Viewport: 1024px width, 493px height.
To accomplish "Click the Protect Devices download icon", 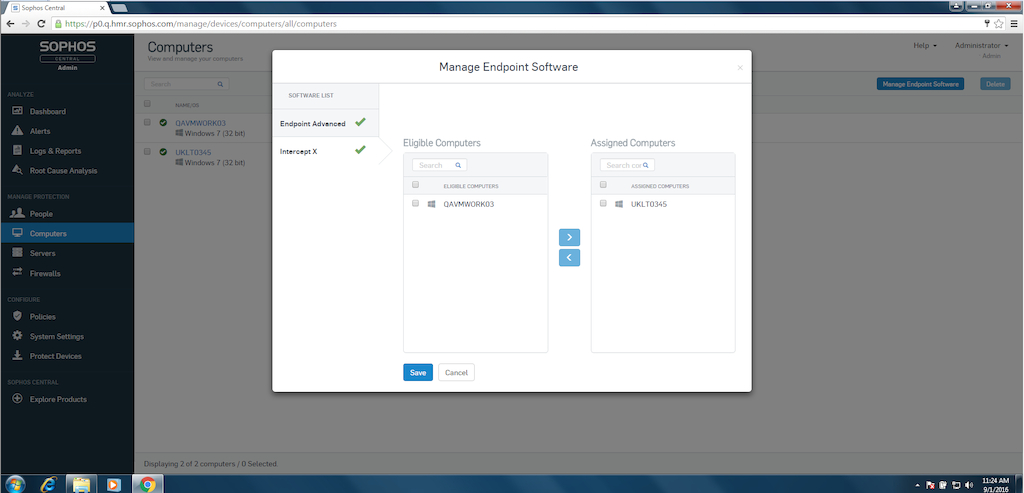I will point(18,356).
